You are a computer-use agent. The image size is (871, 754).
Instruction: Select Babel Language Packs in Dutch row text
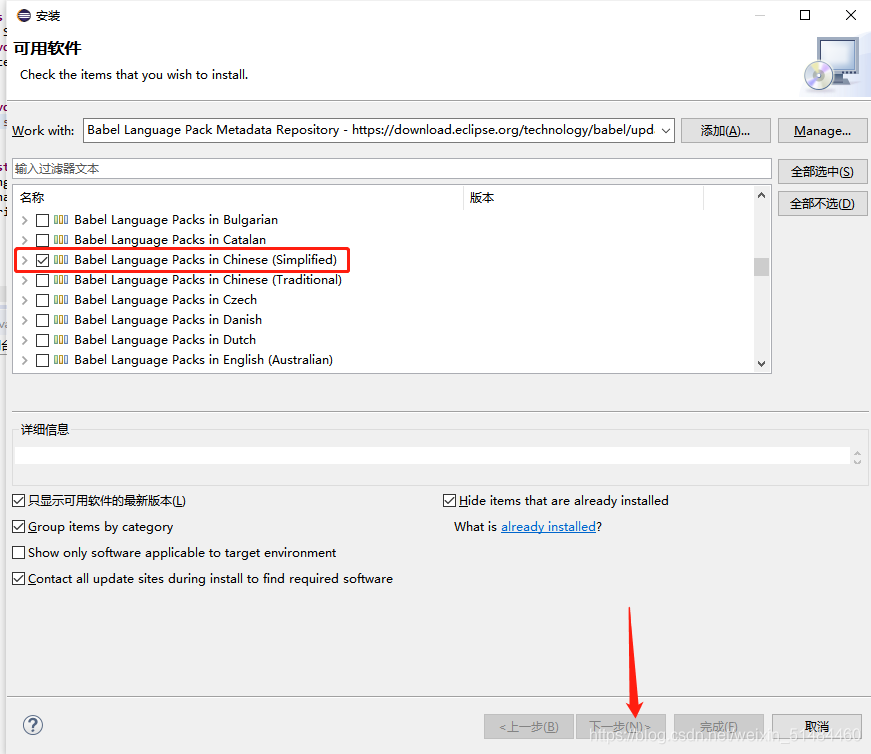165,340
